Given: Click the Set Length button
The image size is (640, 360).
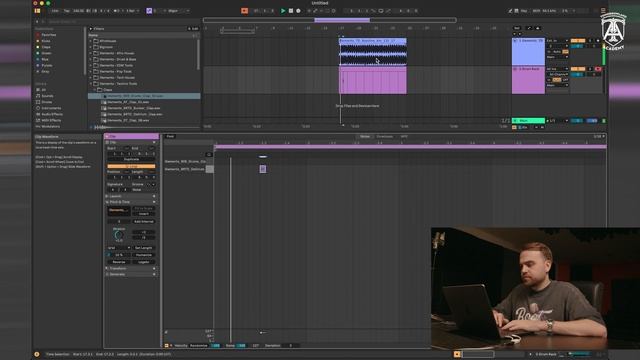Looking at the screenshot, I should point(144,248).
